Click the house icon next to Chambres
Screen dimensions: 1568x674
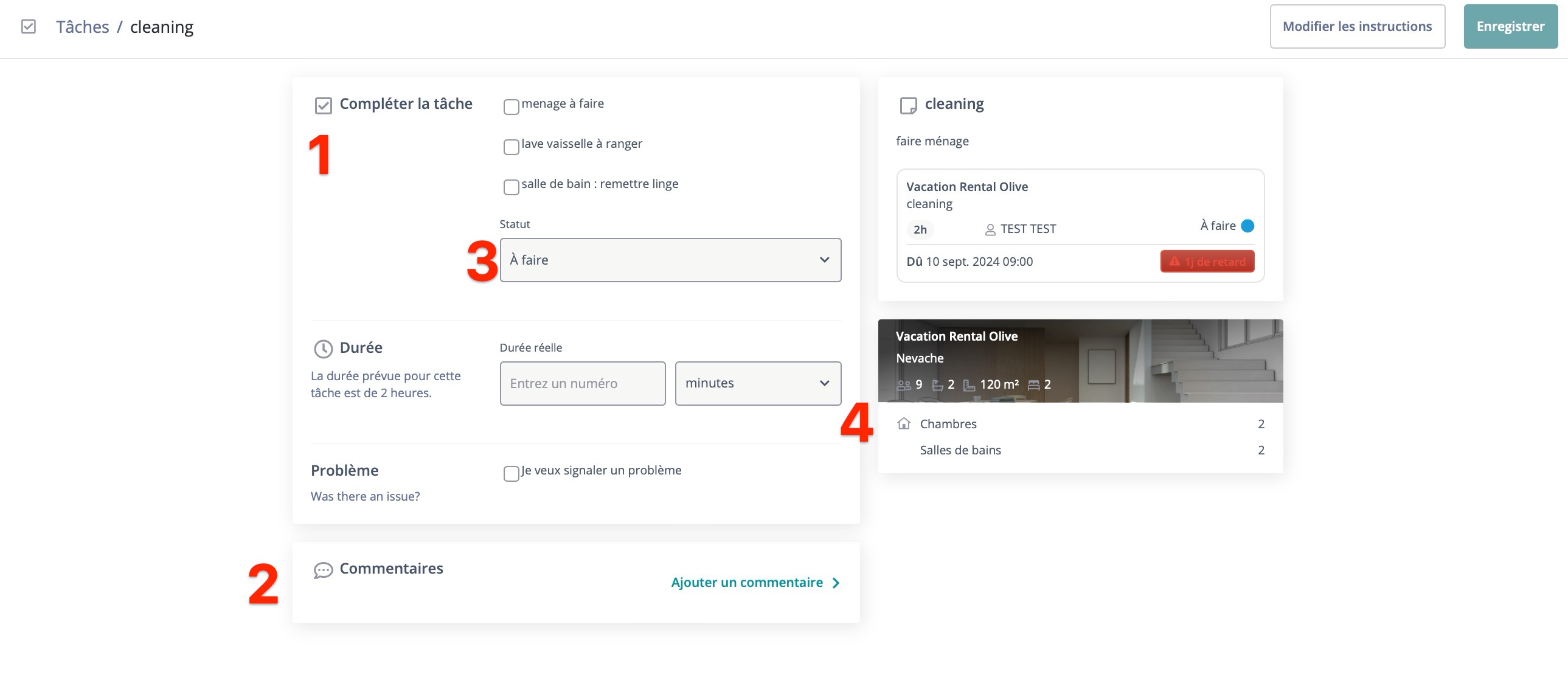[x=904, y=424]
